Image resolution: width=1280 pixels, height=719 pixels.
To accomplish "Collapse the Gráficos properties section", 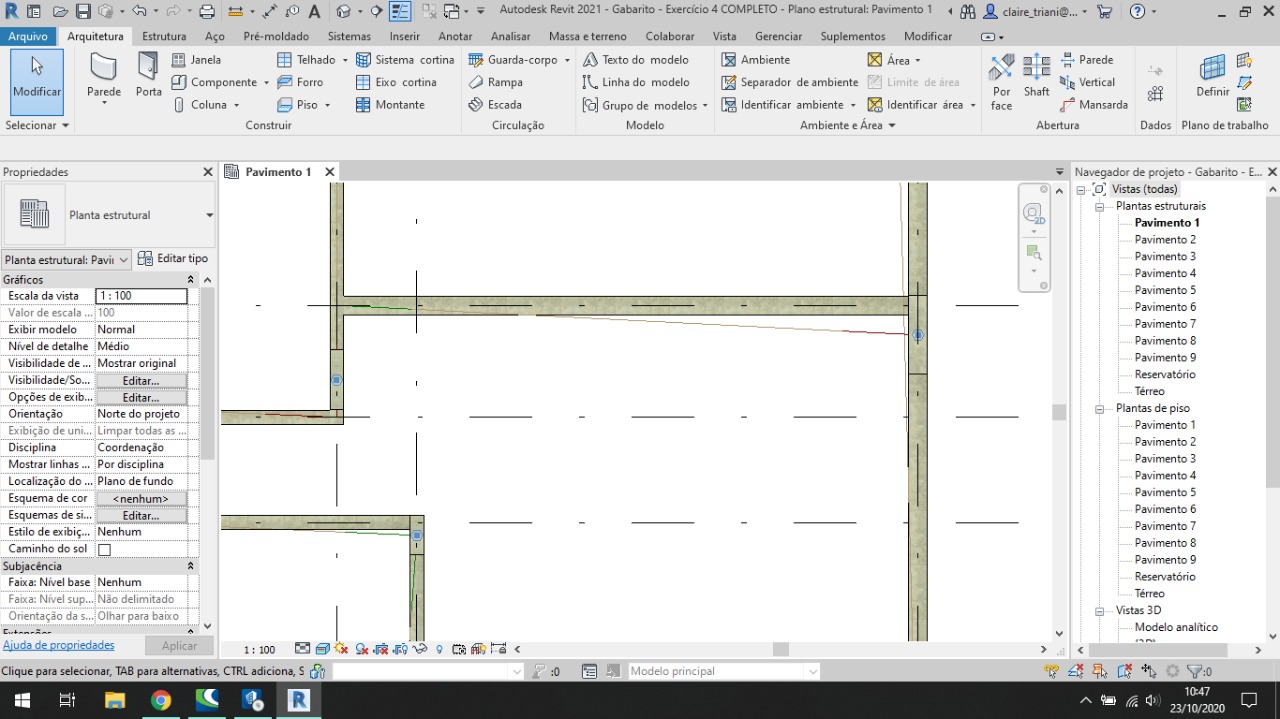I will click(190, 280).
